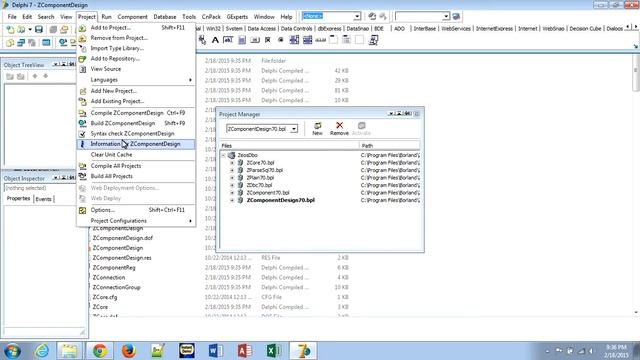640x360 pixels.
Task: Click the Toggle Form/Unit icon in the toolbar
Action: (x=32, y=42)
